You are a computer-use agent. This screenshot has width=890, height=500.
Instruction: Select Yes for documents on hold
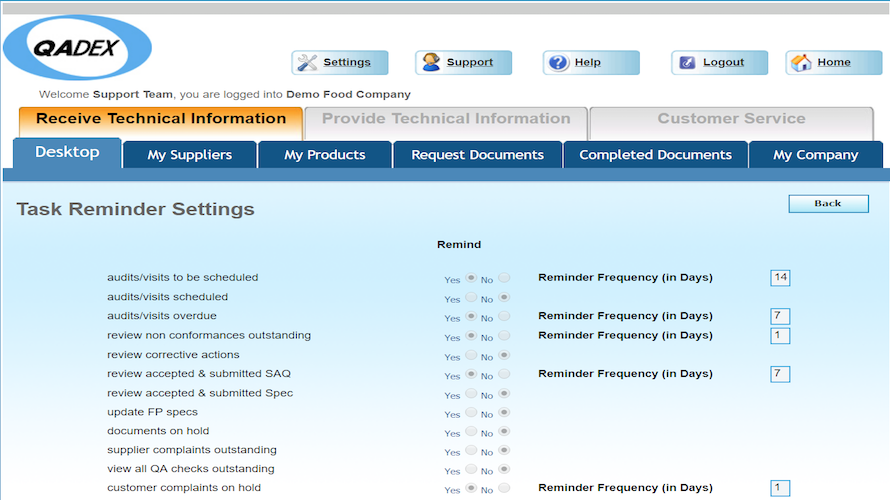[x=471, y=431]
